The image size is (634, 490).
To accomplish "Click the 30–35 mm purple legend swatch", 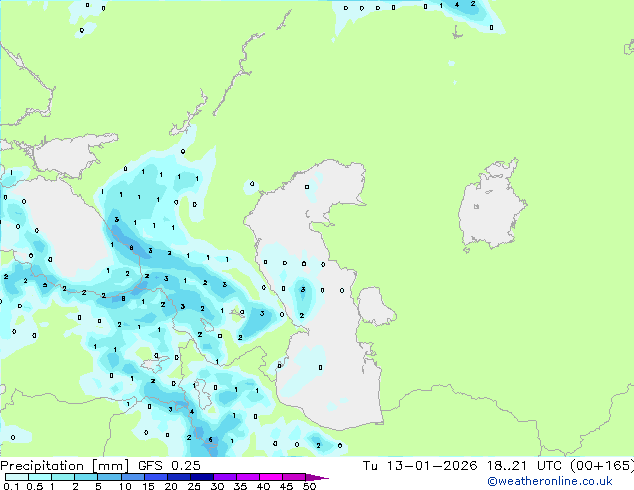I will (x=224, y=477).
